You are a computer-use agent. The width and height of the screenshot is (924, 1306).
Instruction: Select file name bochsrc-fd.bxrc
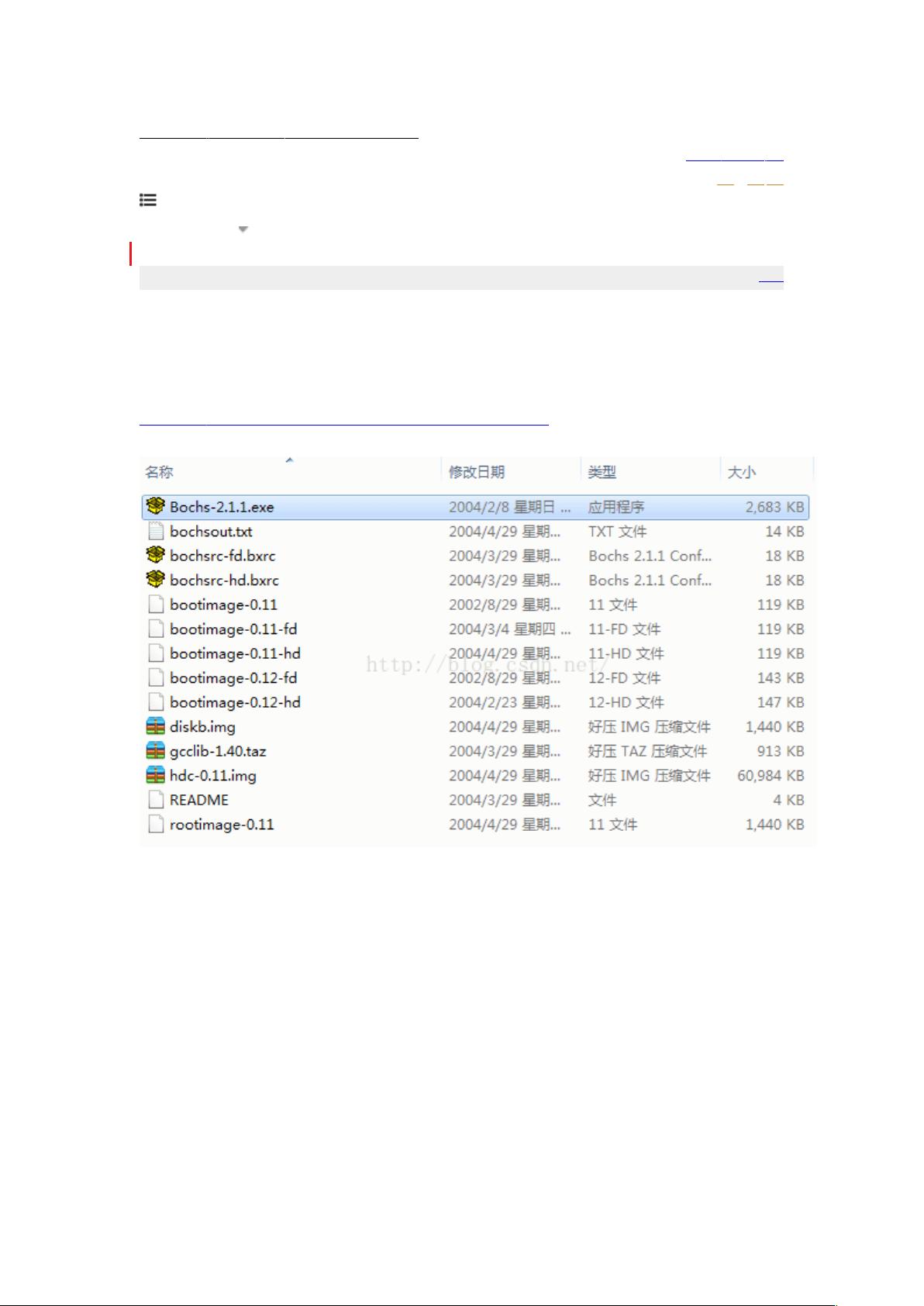(222, 556)
